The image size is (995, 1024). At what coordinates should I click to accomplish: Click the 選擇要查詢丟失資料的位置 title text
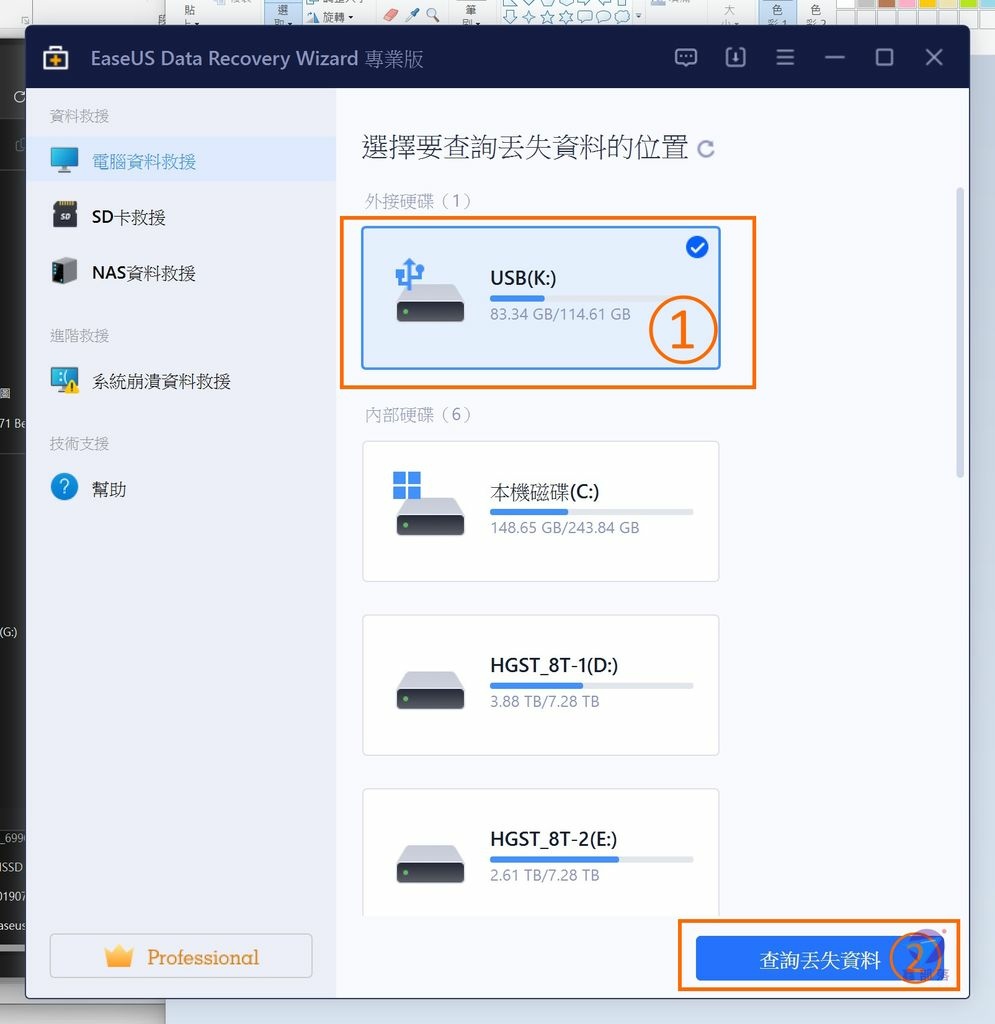525,148
